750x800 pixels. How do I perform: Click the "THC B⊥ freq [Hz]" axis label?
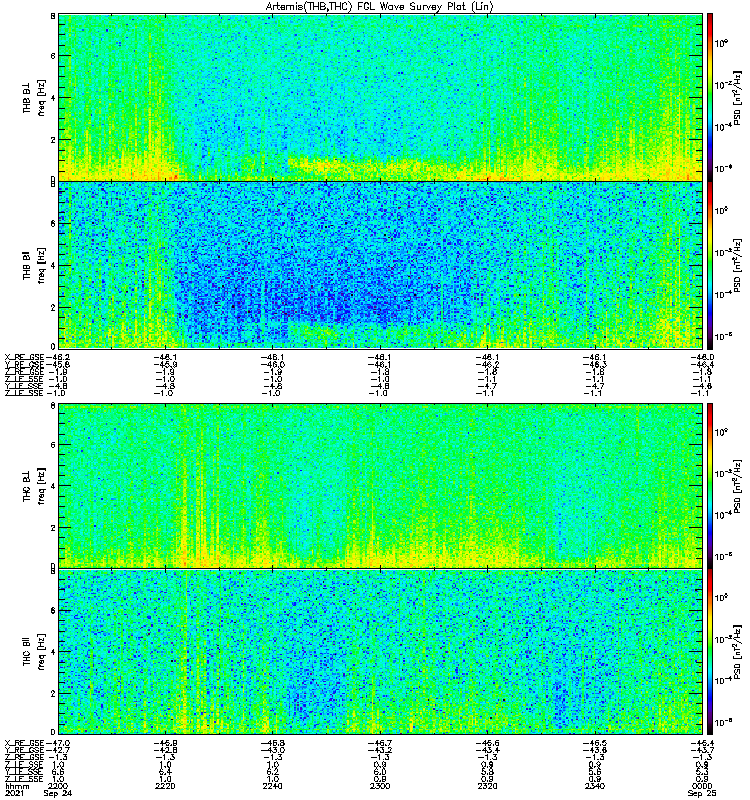click(34, 486)
